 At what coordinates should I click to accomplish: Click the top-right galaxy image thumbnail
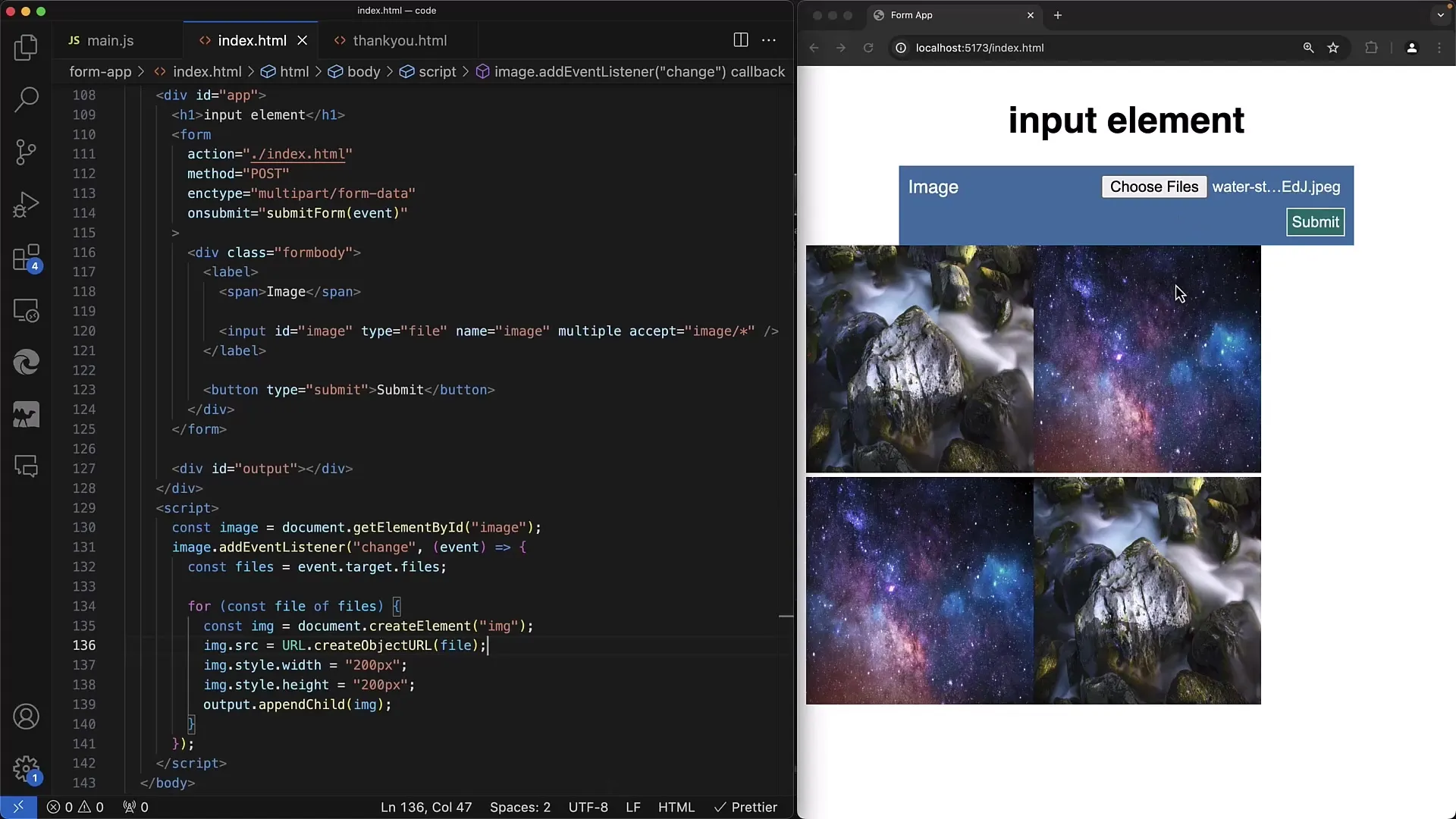[x=1147, y=359]
